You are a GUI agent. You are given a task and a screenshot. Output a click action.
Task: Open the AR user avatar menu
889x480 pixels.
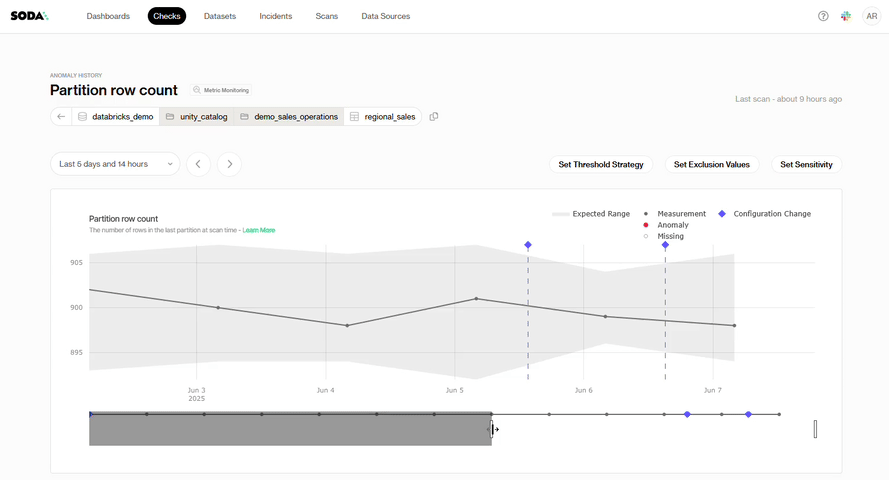[871, 16]
